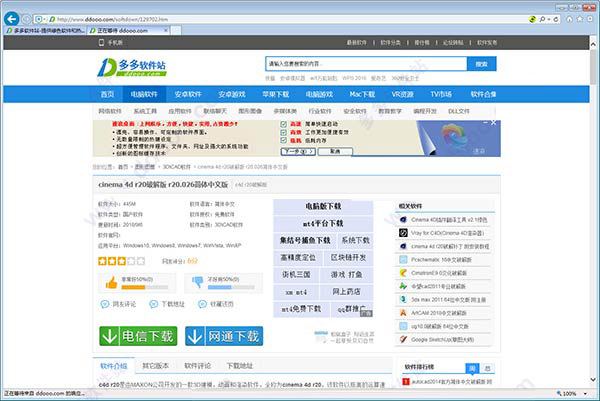Click the search magnifier in address bar
Image resolution: width=600 pixels, height=401 pixels.
[542, 19]
